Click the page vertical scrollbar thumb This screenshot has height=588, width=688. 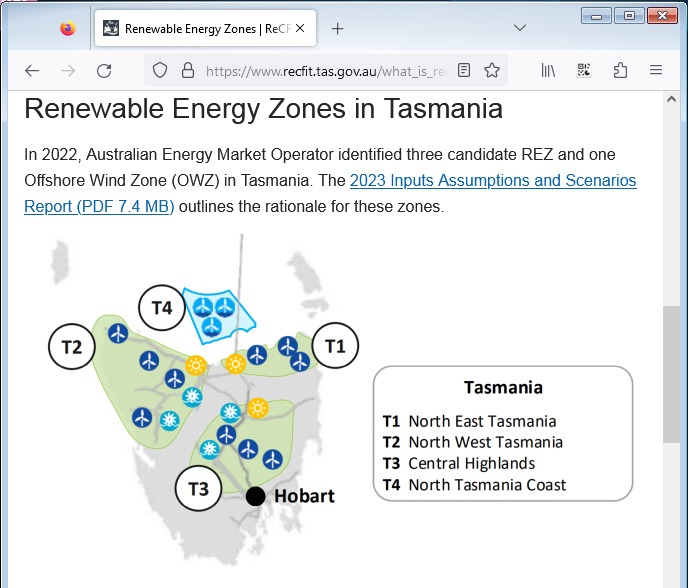(671, 374)
